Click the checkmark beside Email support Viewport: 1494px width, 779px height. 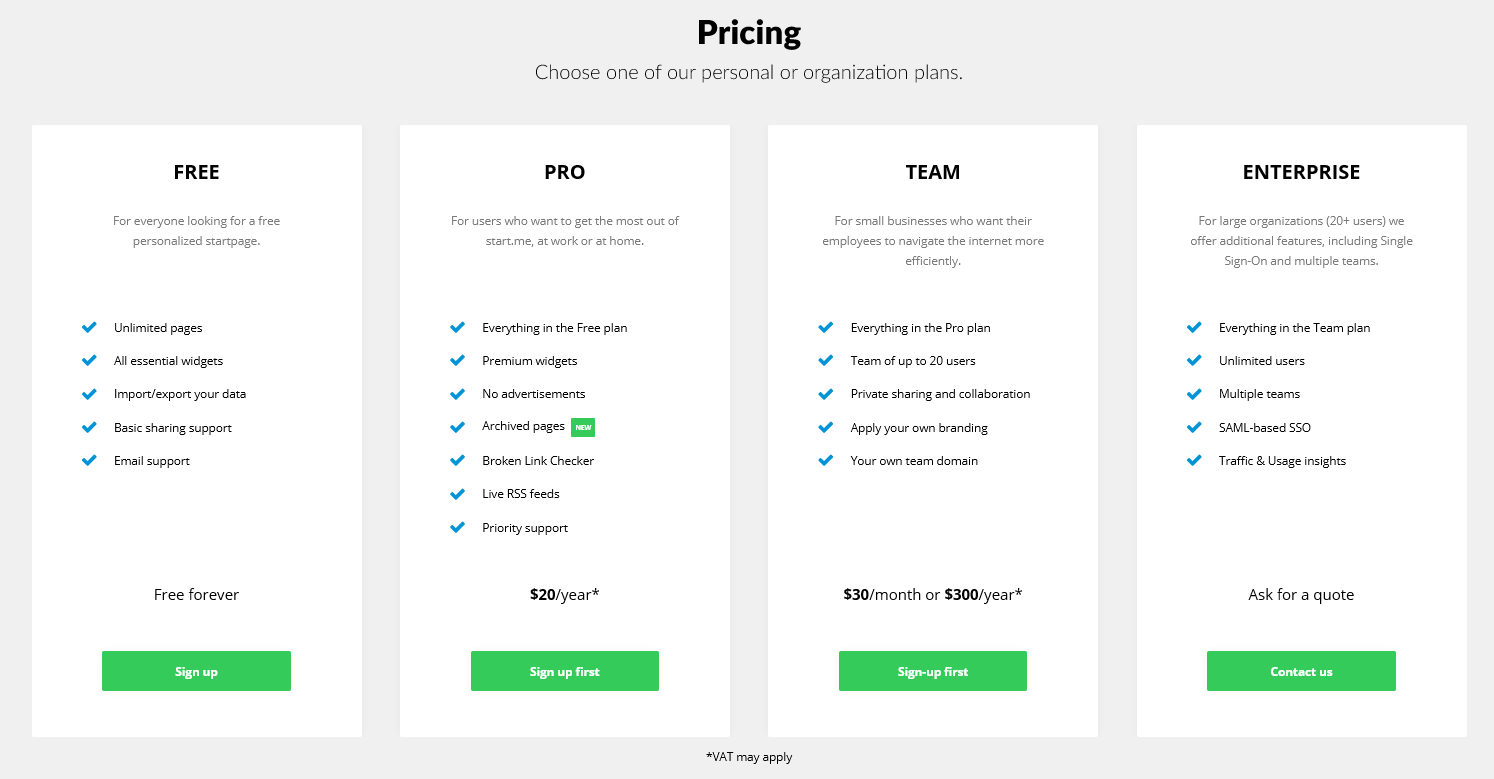point(88,460)
